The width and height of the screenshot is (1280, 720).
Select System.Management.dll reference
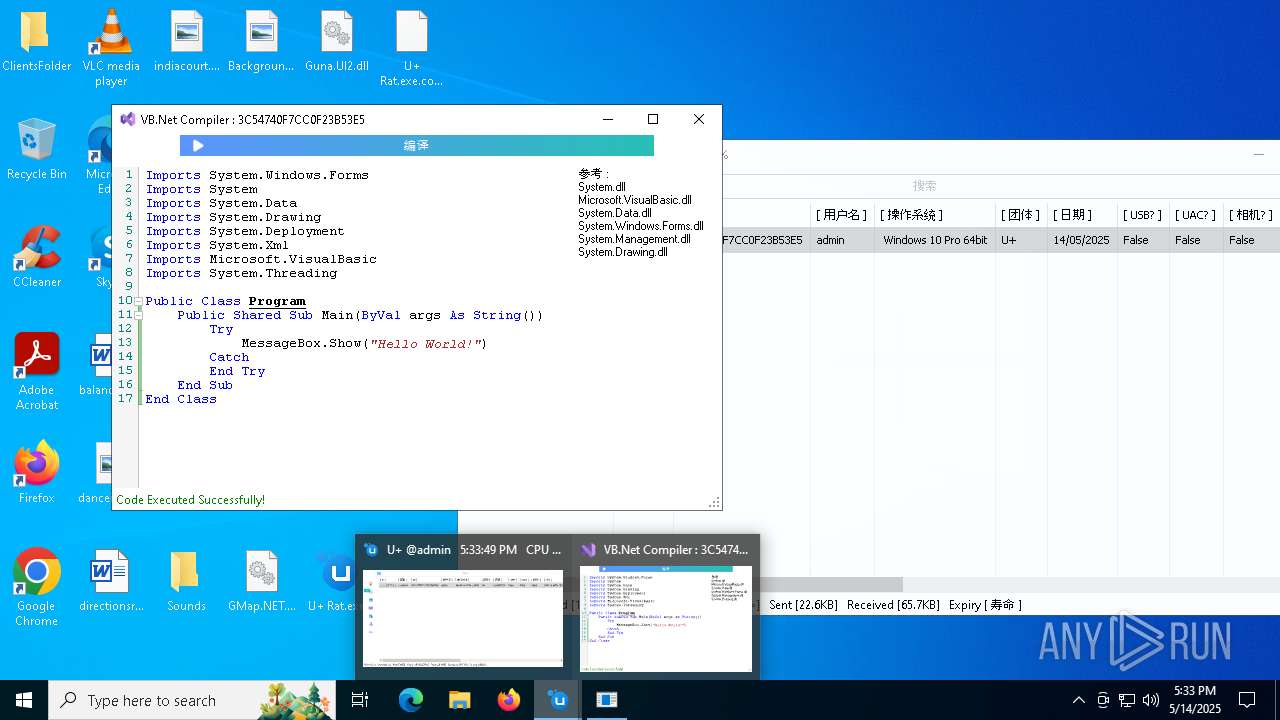(x=634, y=239)
